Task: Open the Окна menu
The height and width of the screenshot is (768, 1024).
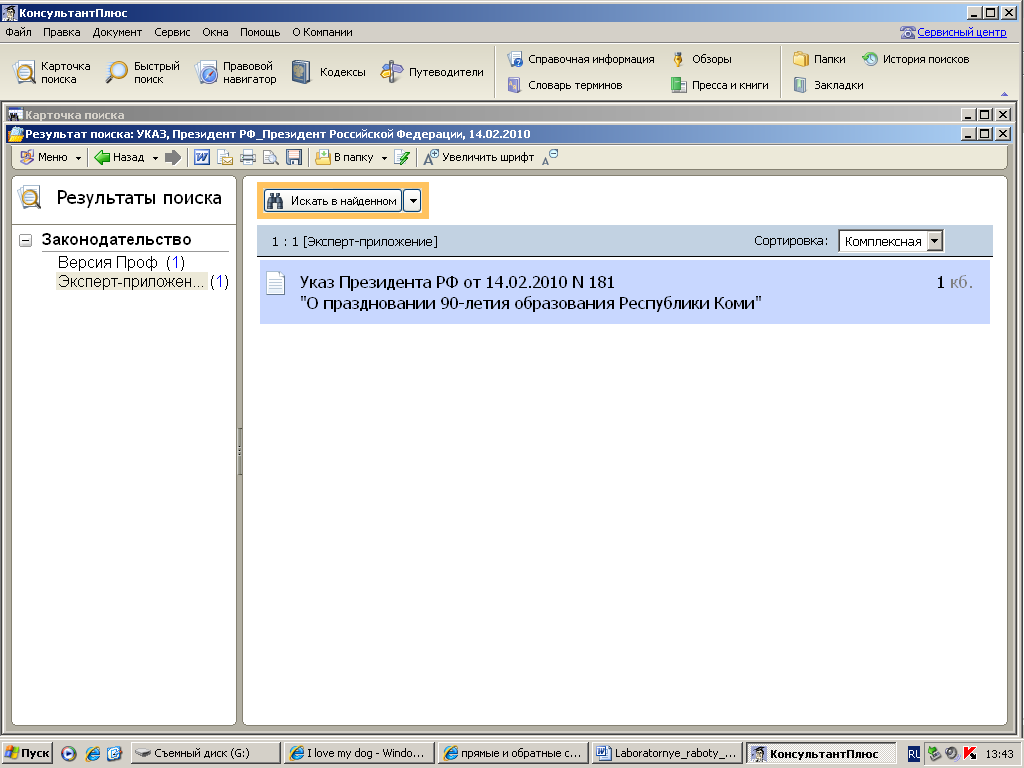Action: coord(215,32)
